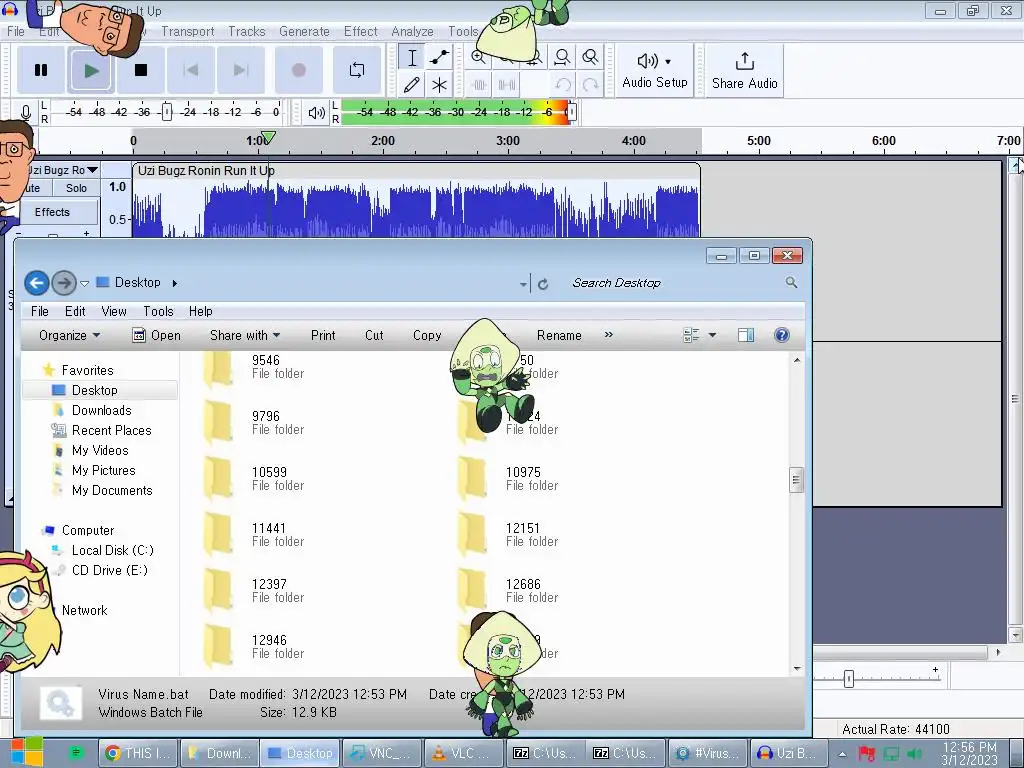Skip to end of the track
The image size is (1024, 768).
[240, 70]
